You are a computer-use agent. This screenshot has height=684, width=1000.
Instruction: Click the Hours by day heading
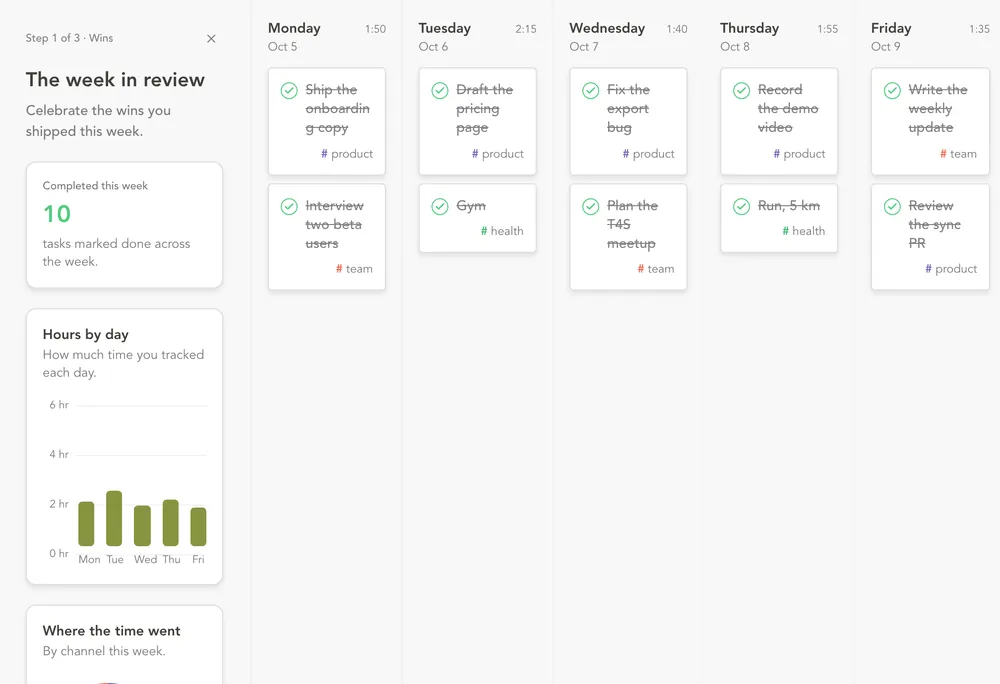(x=85, y=334)
